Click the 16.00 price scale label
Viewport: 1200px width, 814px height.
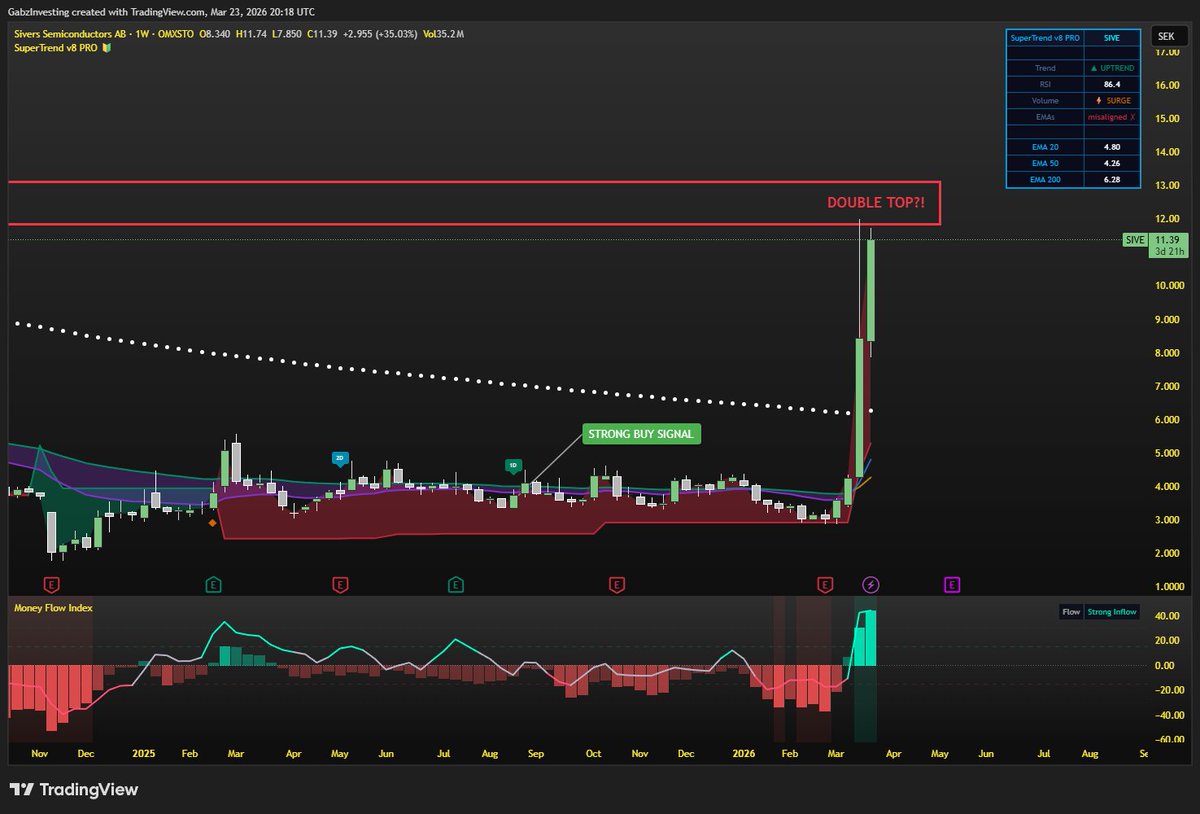click(x=1166, y=85)
